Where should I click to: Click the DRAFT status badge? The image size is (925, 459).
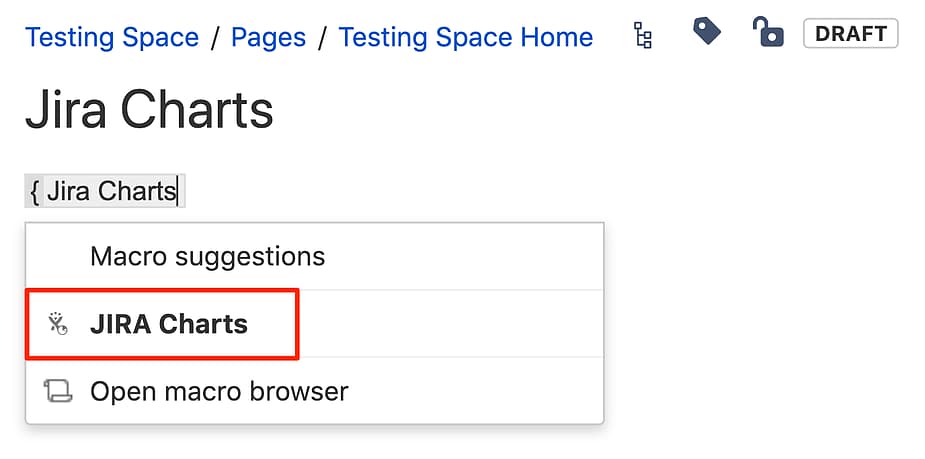(x=851, y=33)
